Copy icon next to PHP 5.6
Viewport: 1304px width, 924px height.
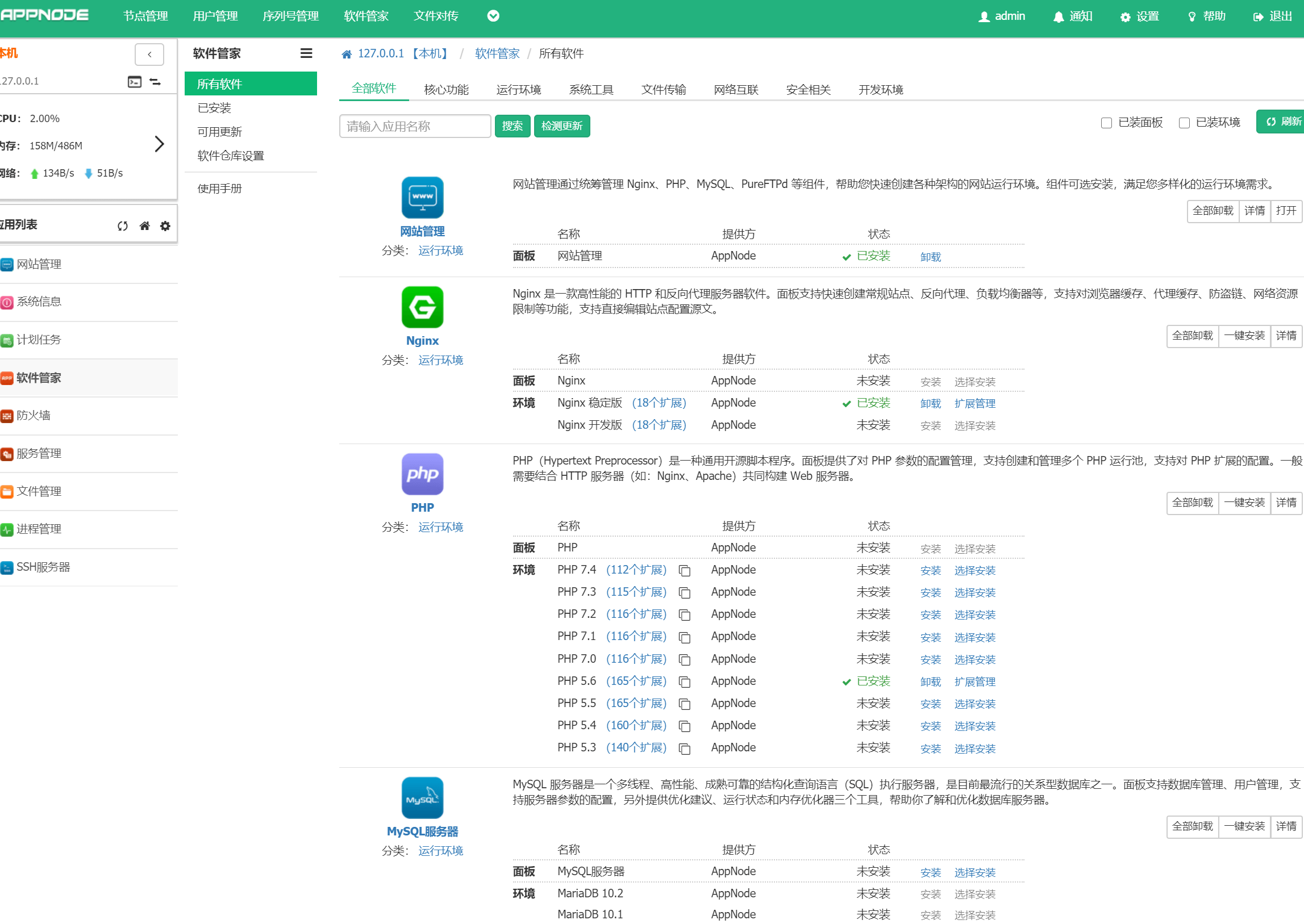point(685,681)
